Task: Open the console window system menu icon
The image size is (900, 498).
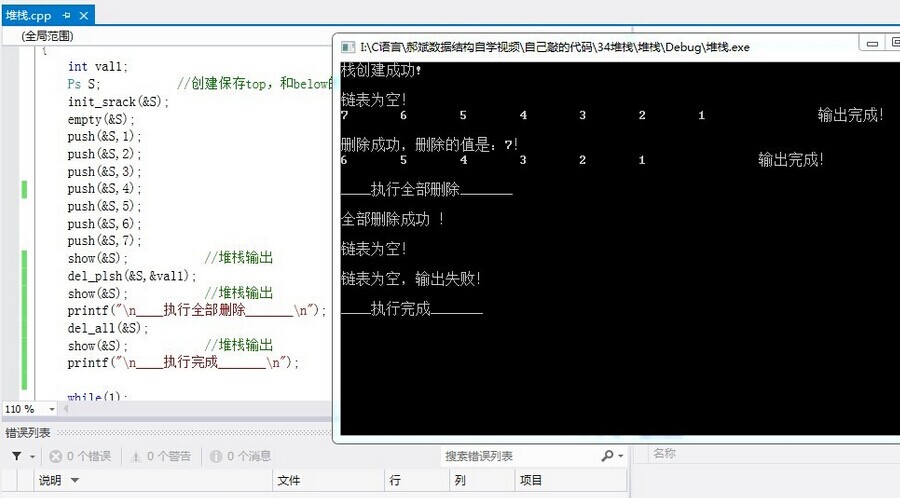Action: coord(347,46)
